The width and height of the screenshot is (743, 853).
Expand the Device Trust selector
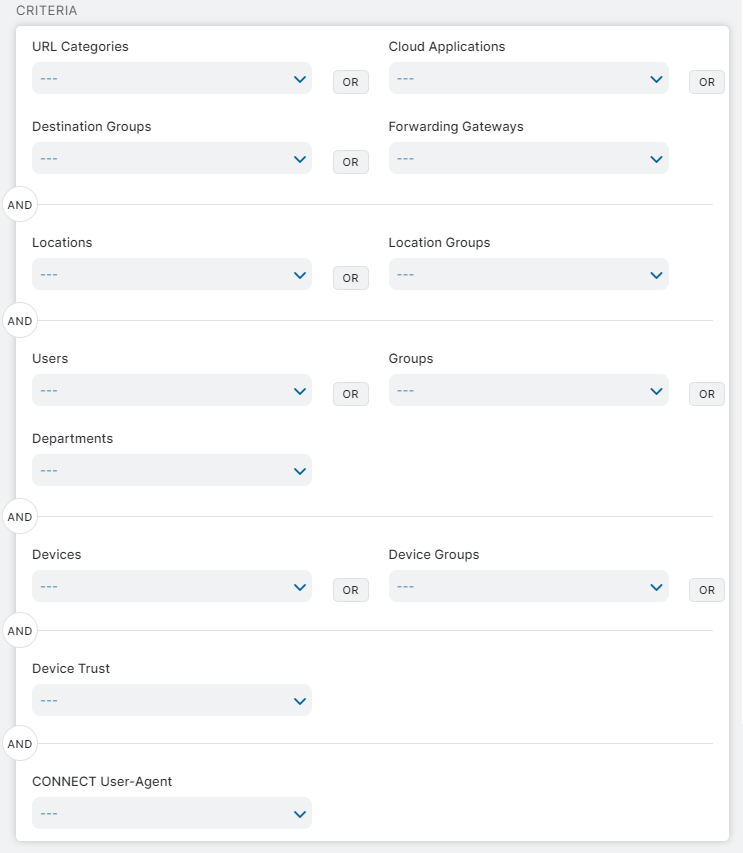pos(171,700)
